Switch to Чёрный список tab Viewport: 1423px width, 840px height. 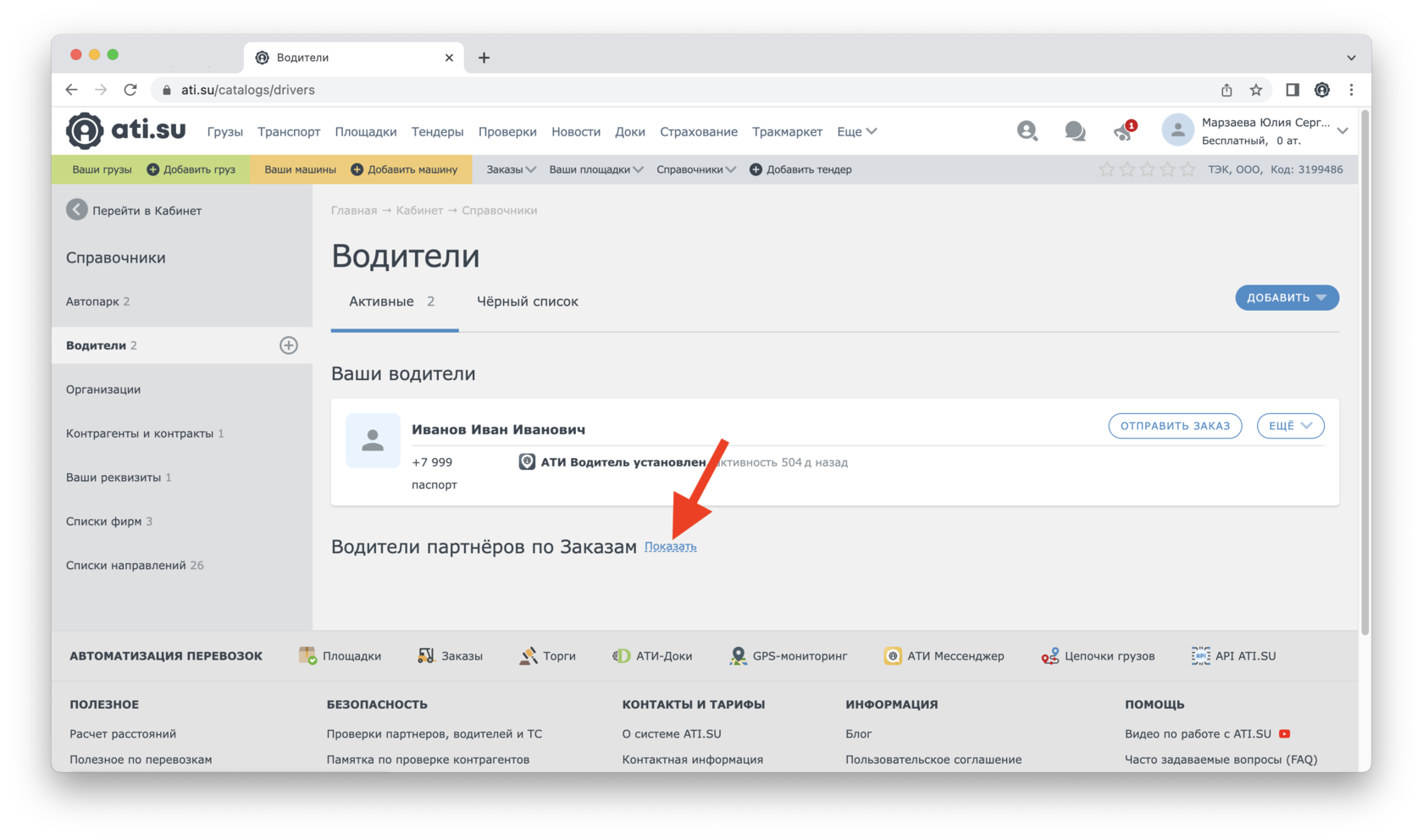point(527,301)
